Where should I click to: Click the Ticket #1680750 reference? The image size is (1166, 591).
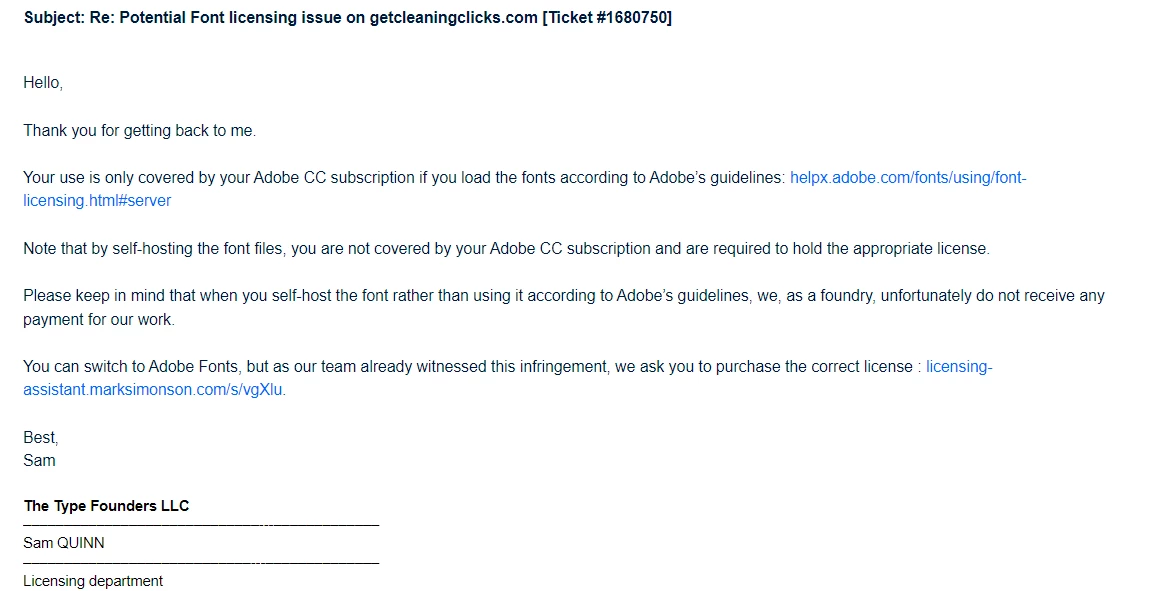(x=607, y=18)
